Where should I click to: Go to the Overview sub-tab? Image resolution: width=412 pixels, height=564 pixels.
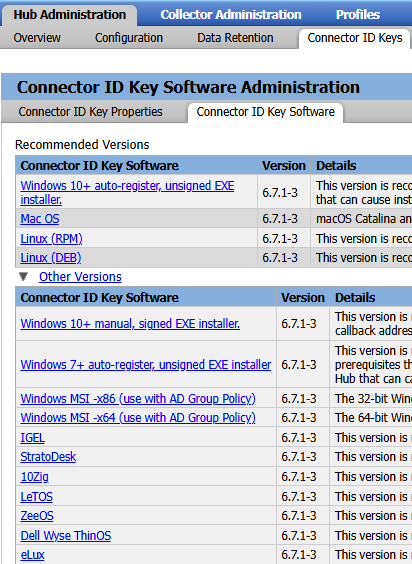(37, 38)
